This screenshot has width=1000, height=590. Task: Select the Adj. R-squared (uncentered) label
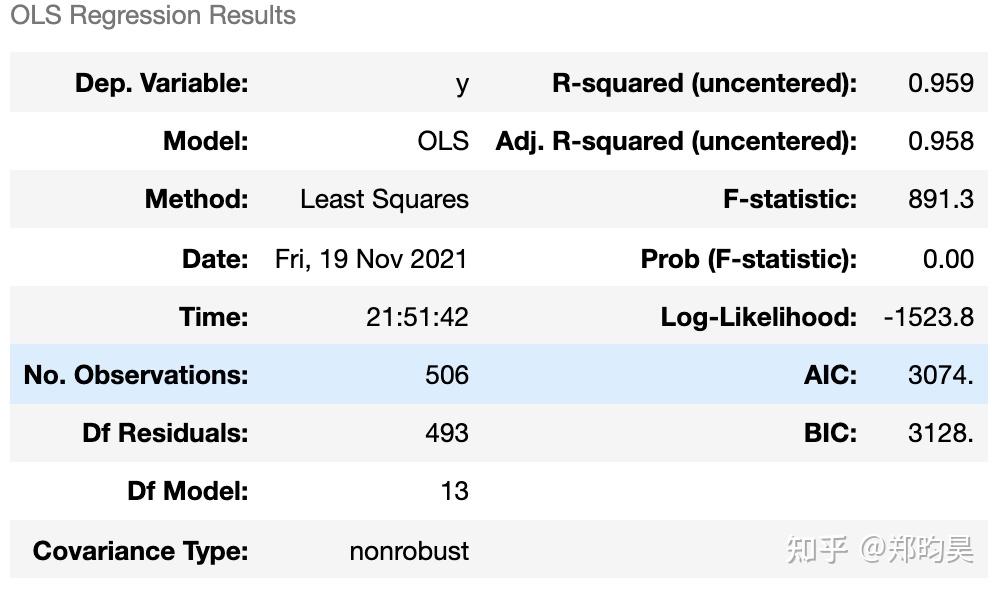click(677, 142)
